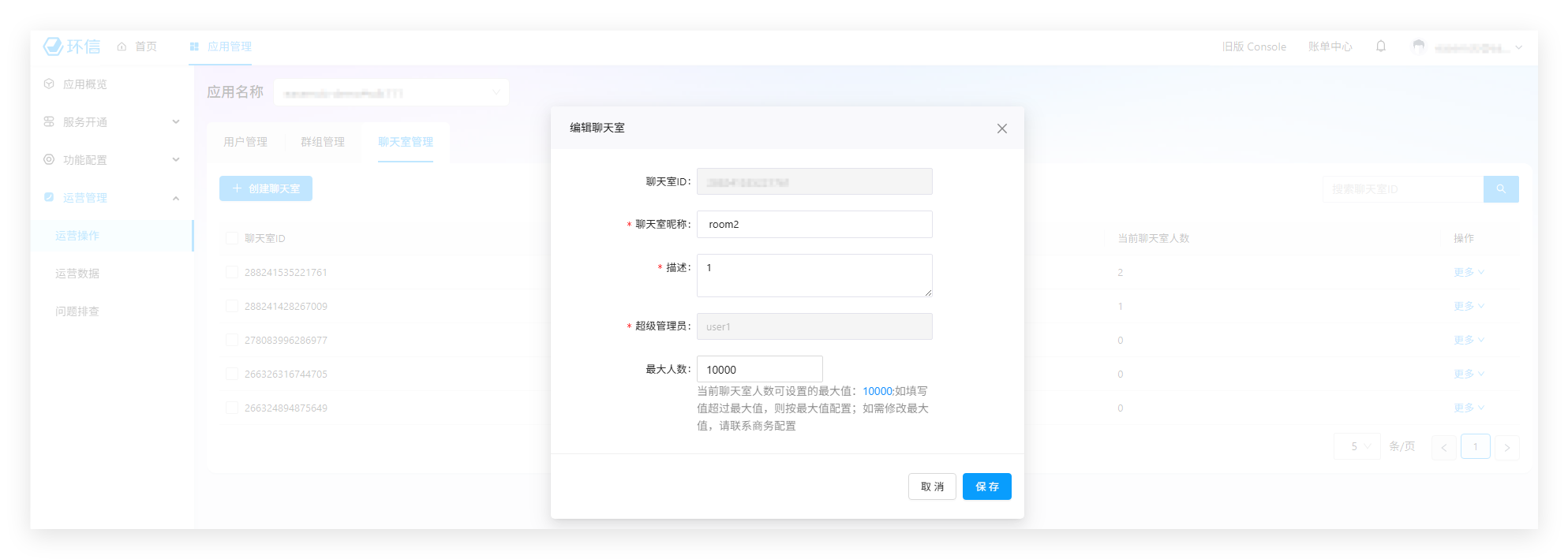This screenshot has height=559, width=1568.
Task: Switch to the 群组管理 tab
Action: click(323, 142)
